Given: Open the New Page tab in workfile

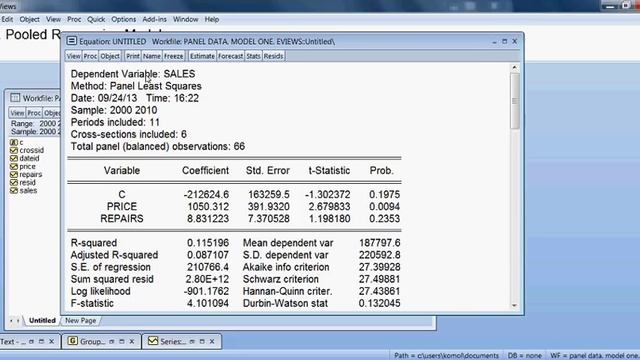Looking at the screenshot, I should [80, 320].
